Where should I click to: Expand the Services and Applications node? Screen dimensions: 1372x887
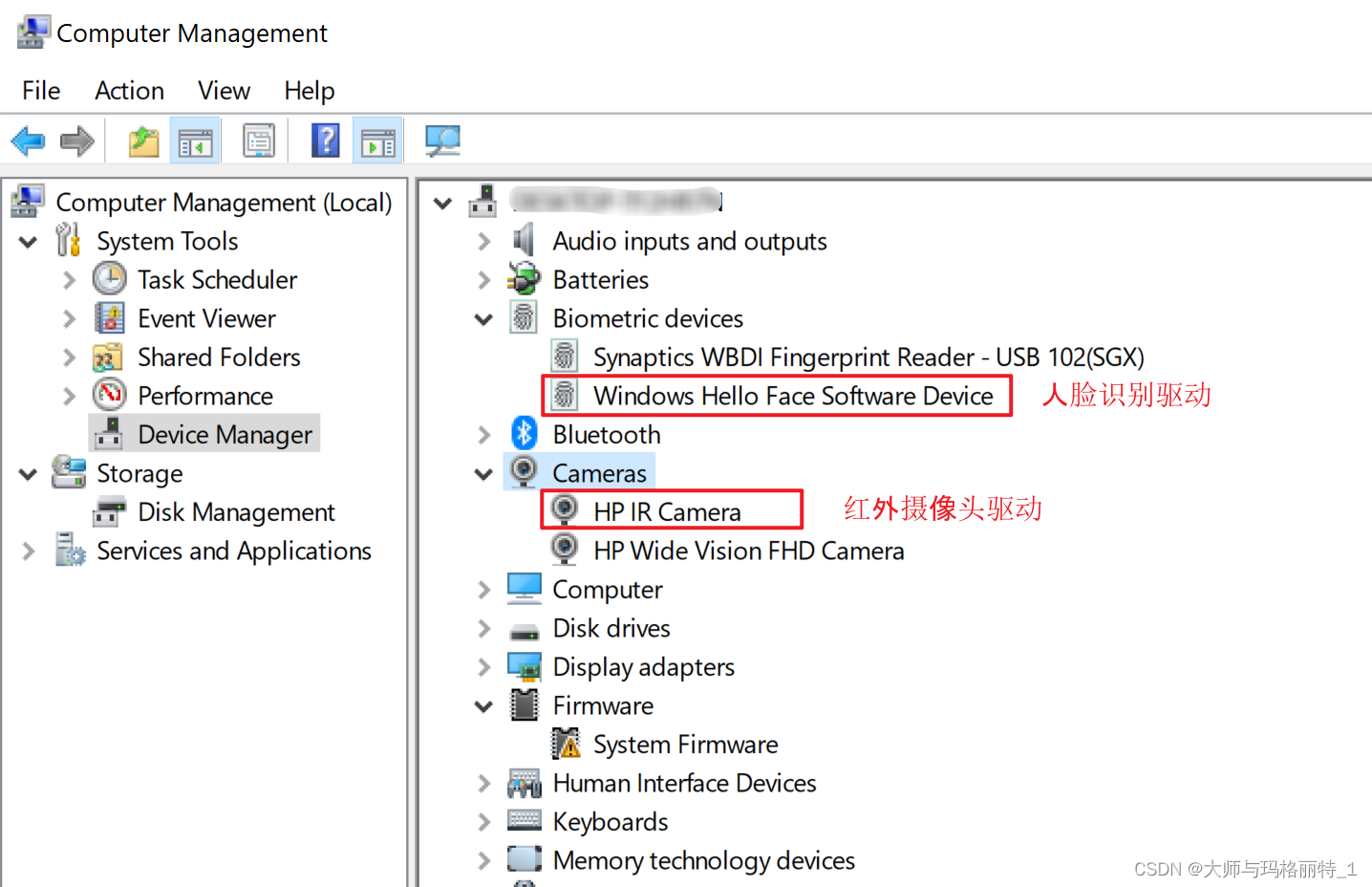coord(29,552)
